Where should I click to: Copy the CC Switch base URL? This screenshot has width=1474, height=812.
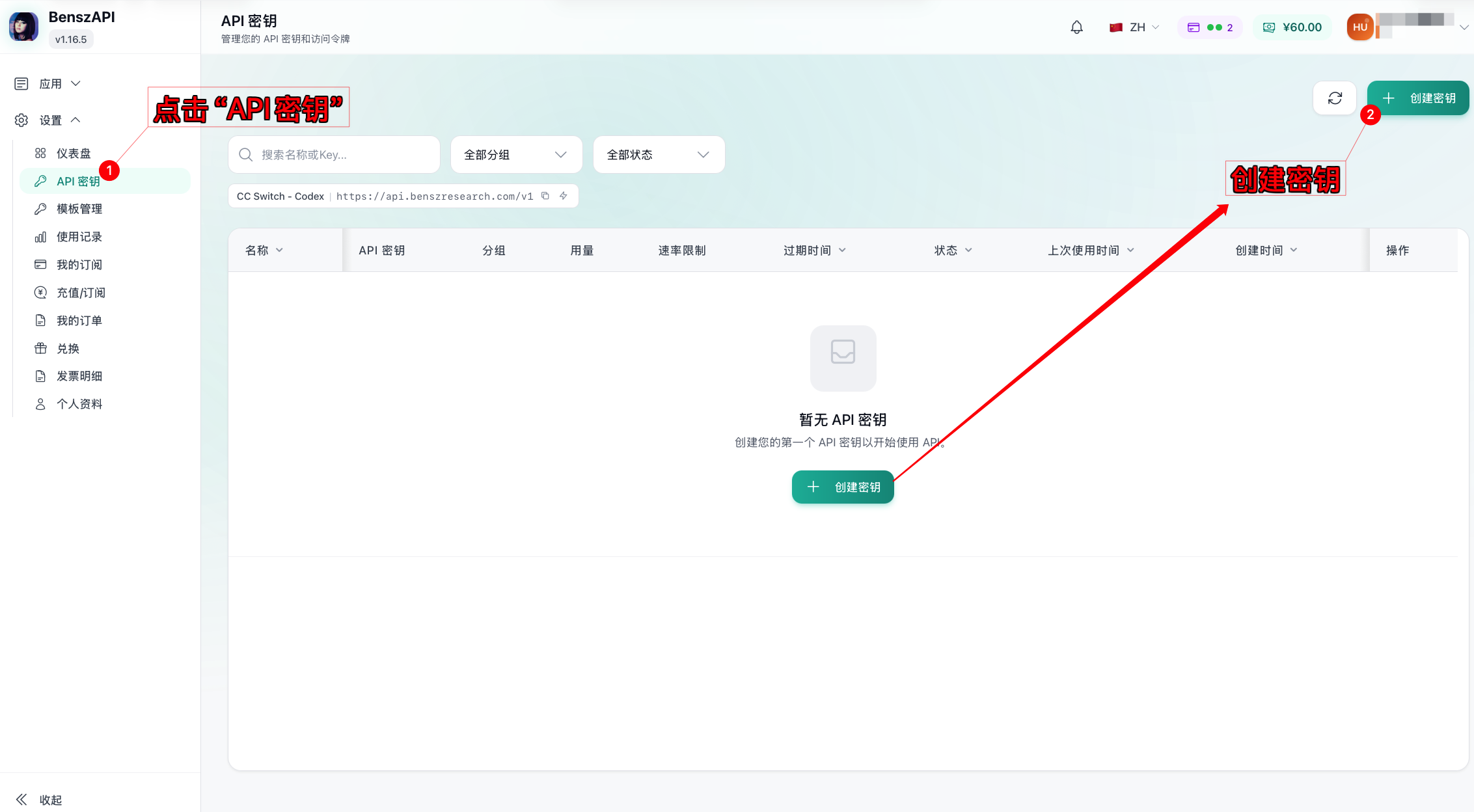pos(545,196)
